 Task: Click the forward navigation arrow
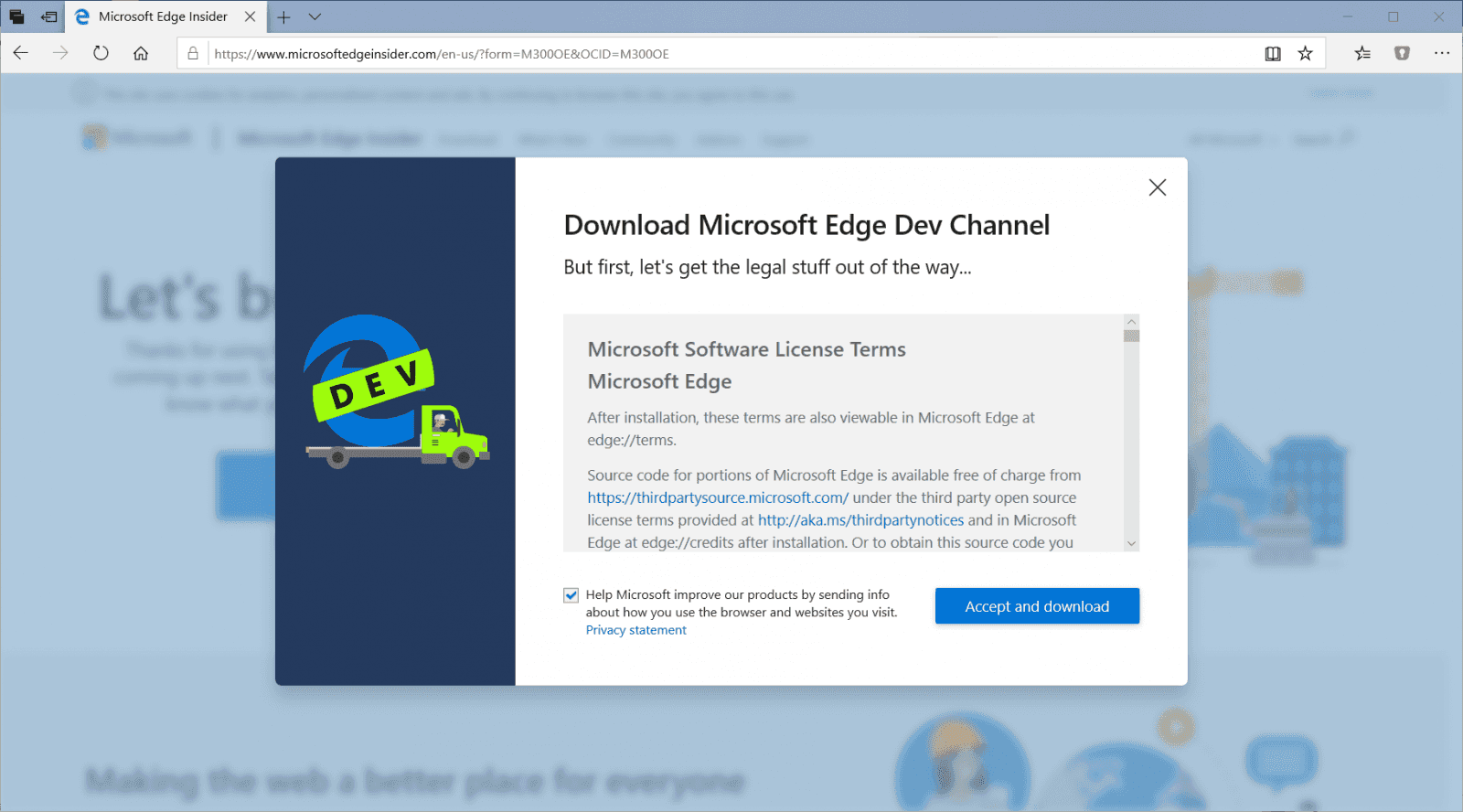pyautogui.click(x=60, y=53)
